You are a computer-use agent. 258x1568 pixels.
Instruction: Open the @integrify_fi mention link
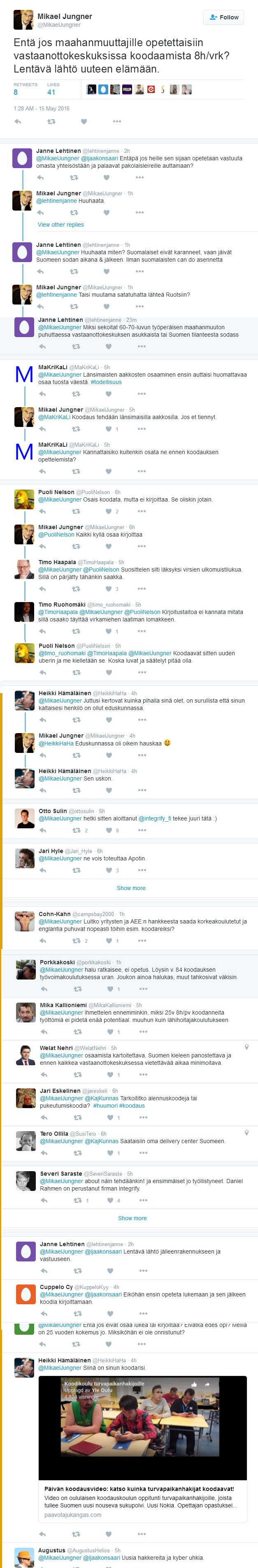pos(155,819)
